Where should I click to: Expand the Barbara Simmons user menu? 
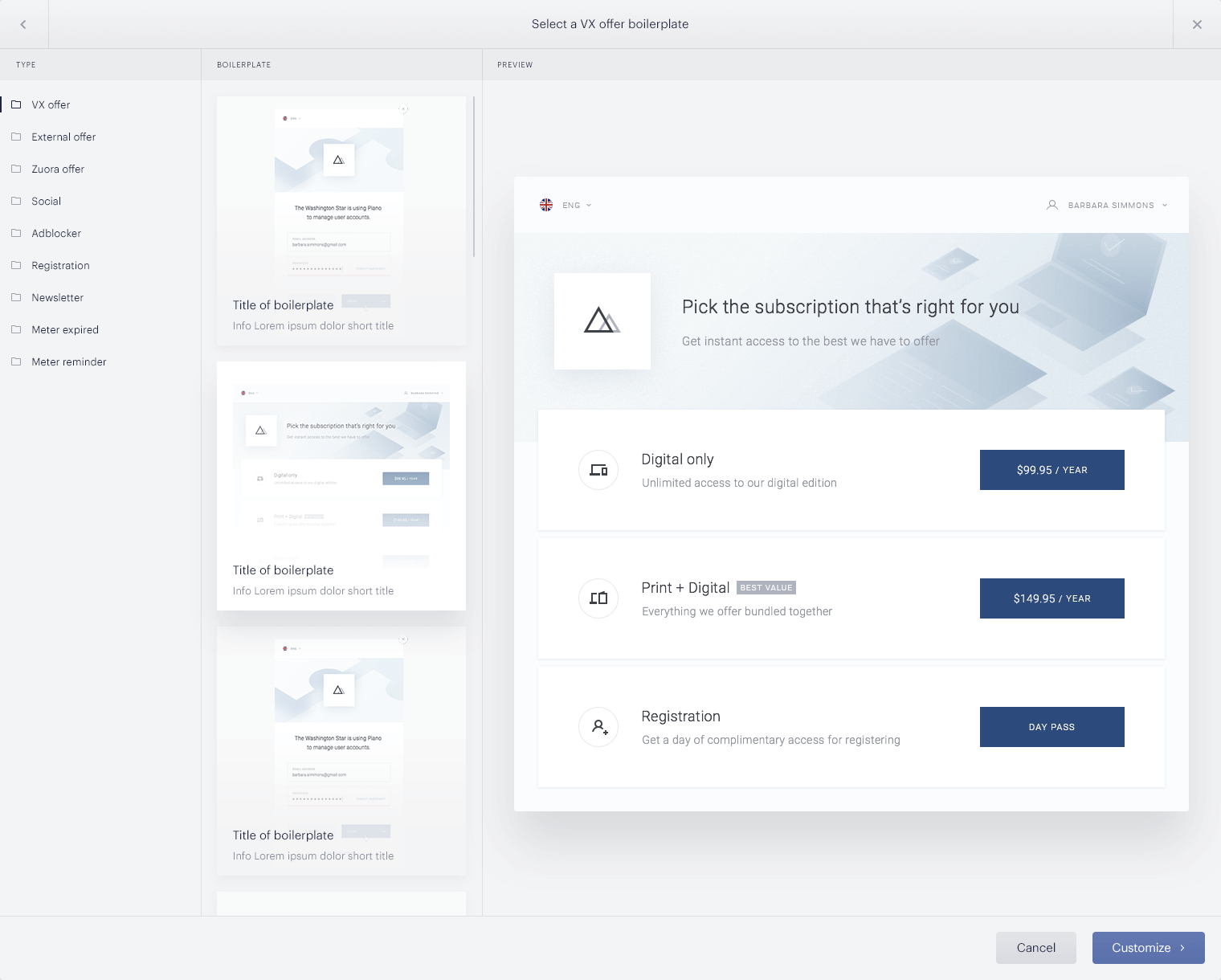[x=1109, y=206]
